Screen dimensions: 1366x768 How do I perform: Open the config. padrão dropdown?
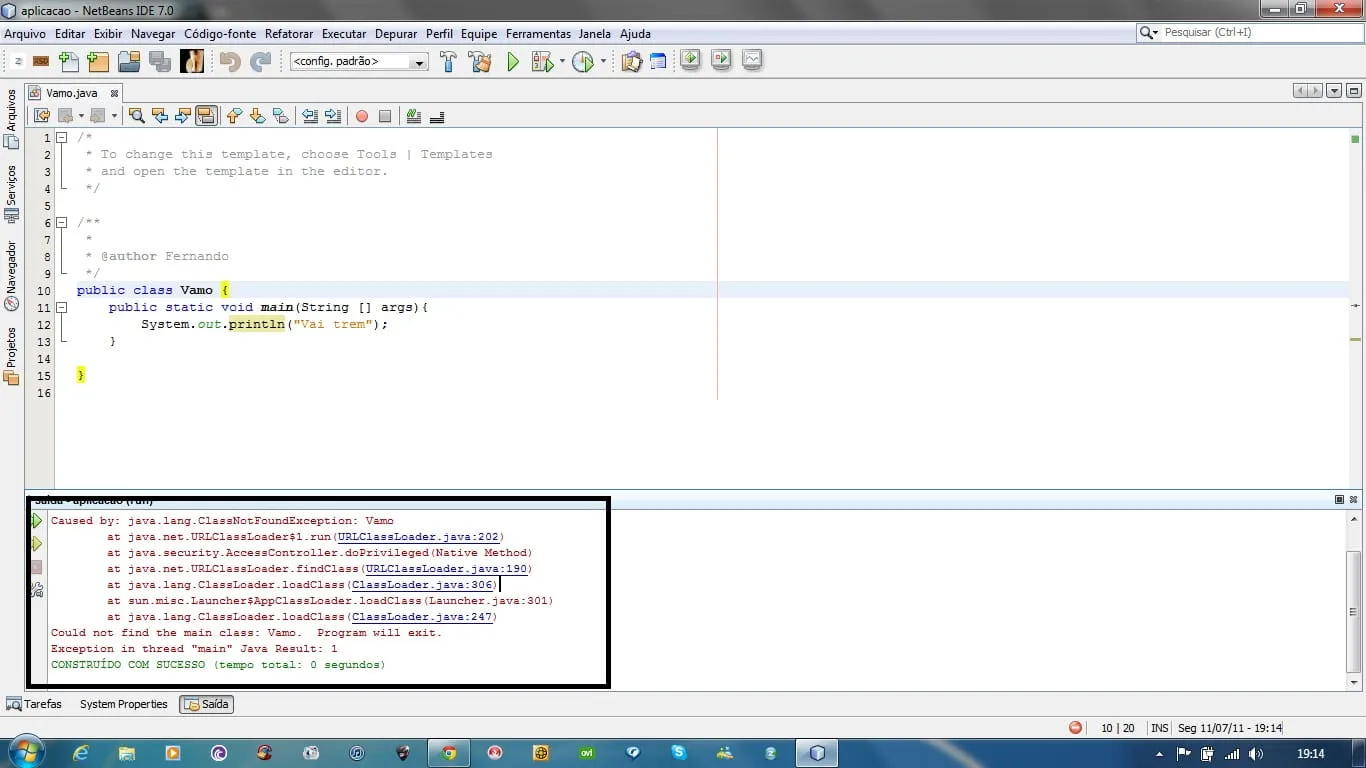click(x=419, y=62)
